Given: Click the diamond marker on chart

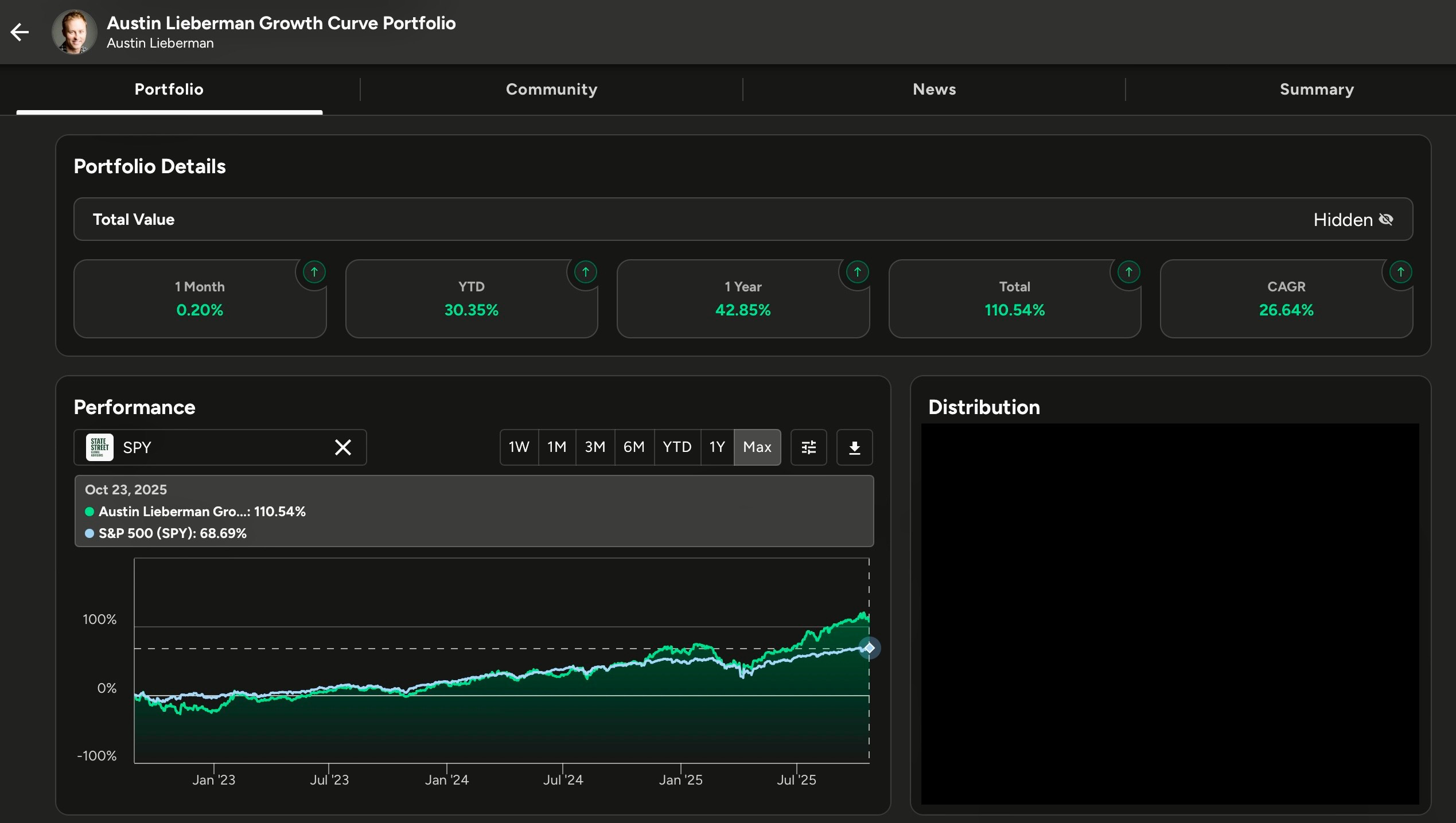Looking at the screenshot, I should (869, 648).
